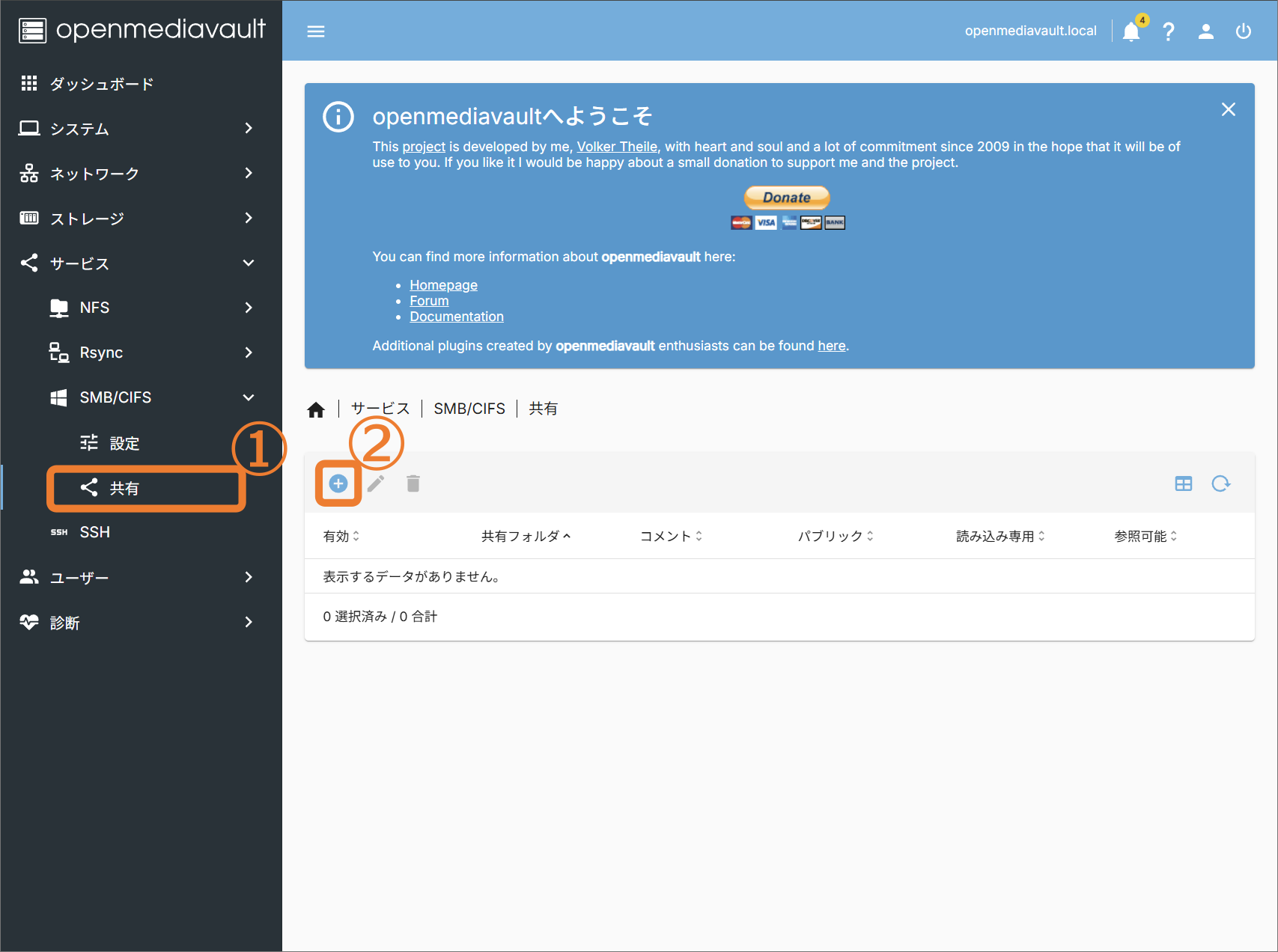Click 表示するデータがありません text
The height and width of the screenshot is (952, 1278).
(x=411, y=576)
